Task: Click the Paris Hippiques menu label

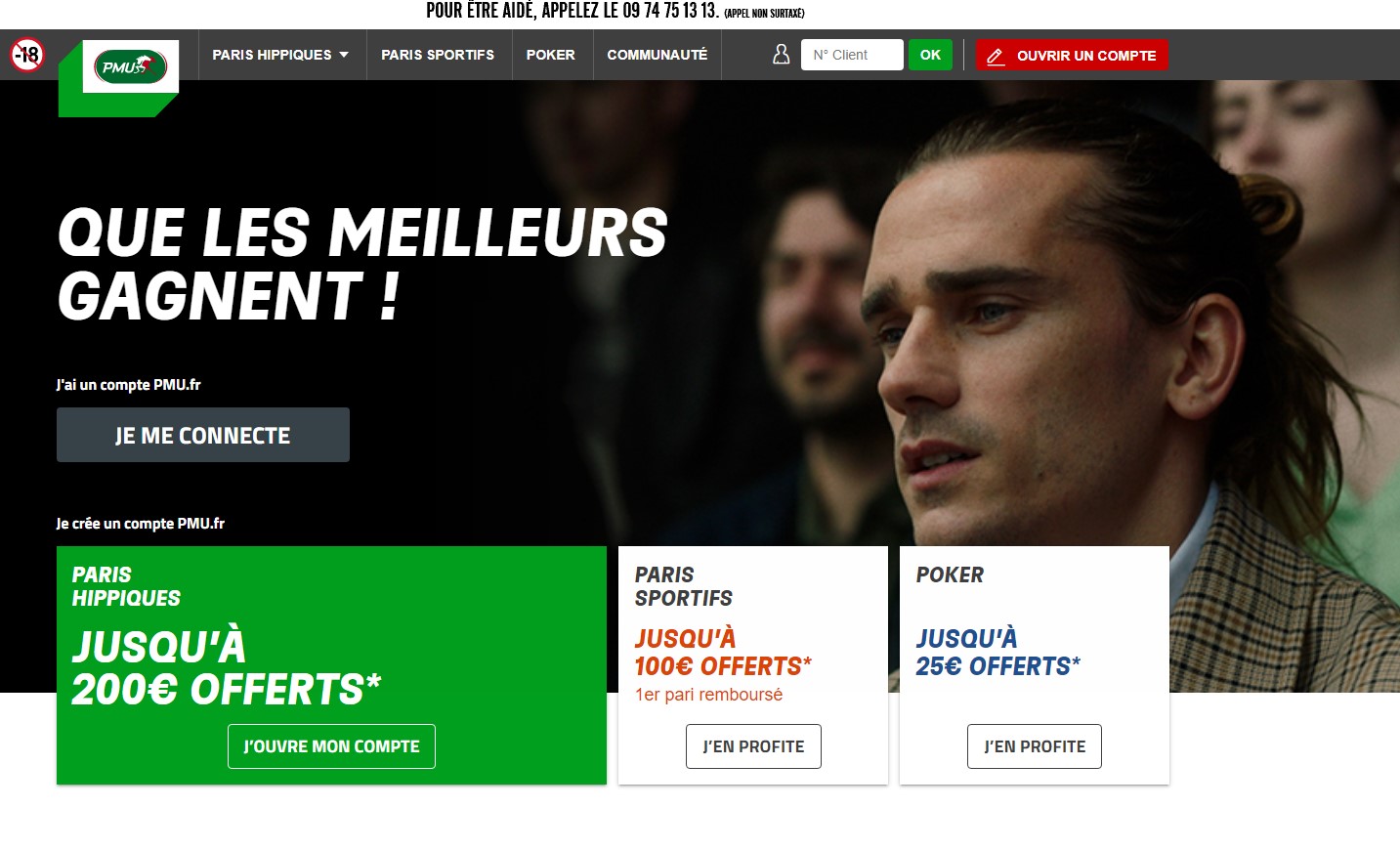Action: pos(272,55)
